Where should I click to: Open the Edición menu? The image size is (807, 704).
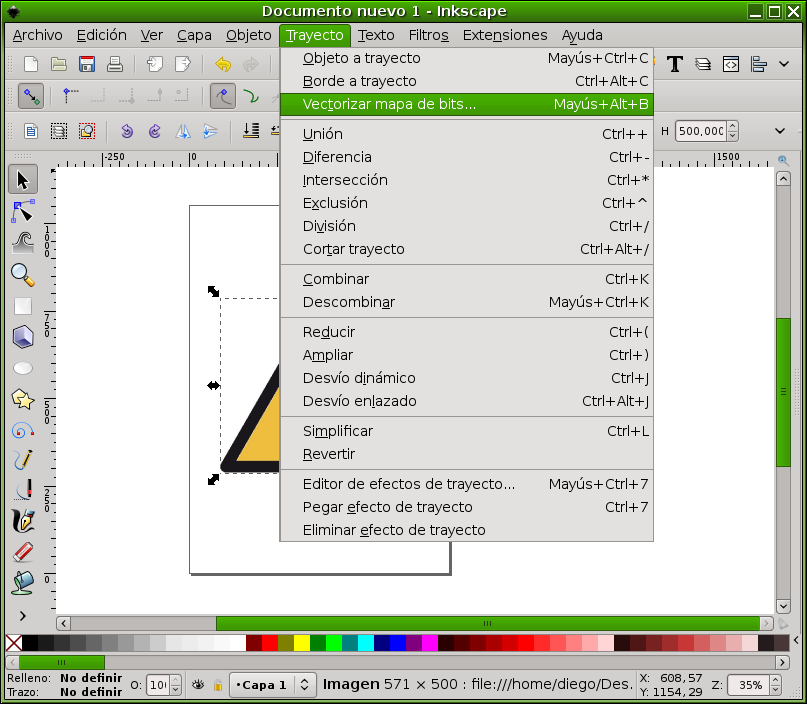pos(101,35)
